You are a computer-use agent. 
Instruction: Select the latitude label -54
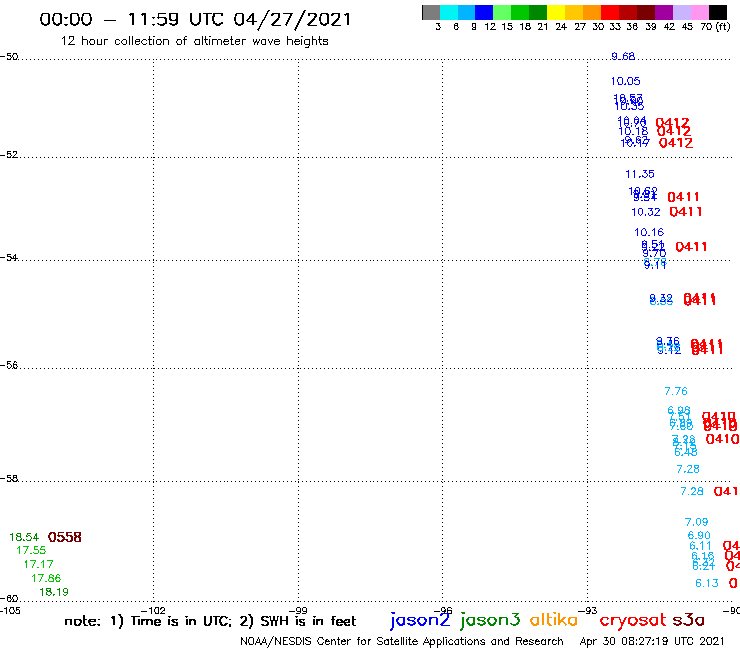tap(9, 257)
